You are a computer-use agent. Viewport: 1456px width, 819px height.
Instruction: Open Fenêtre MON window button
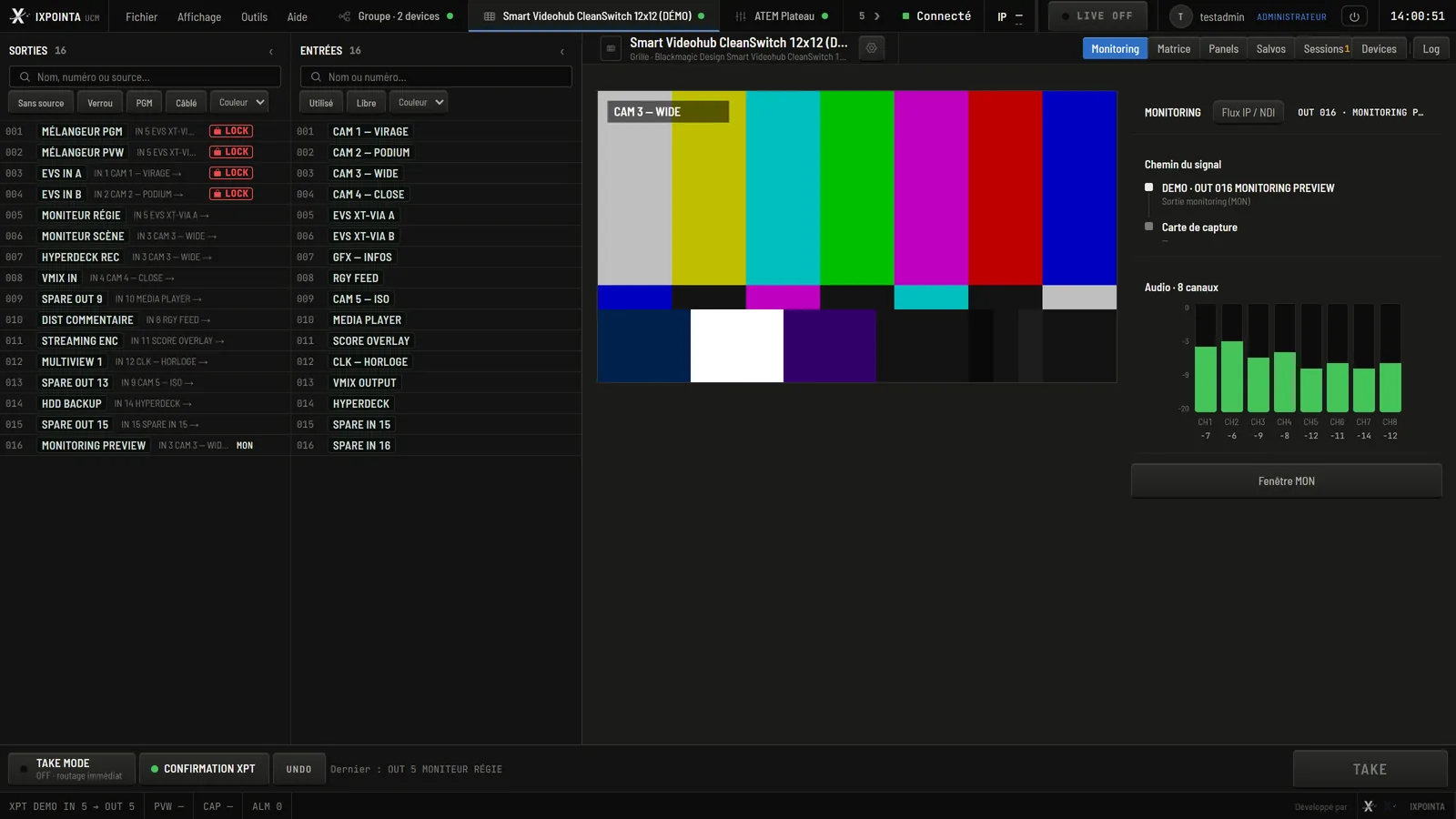1286,480
